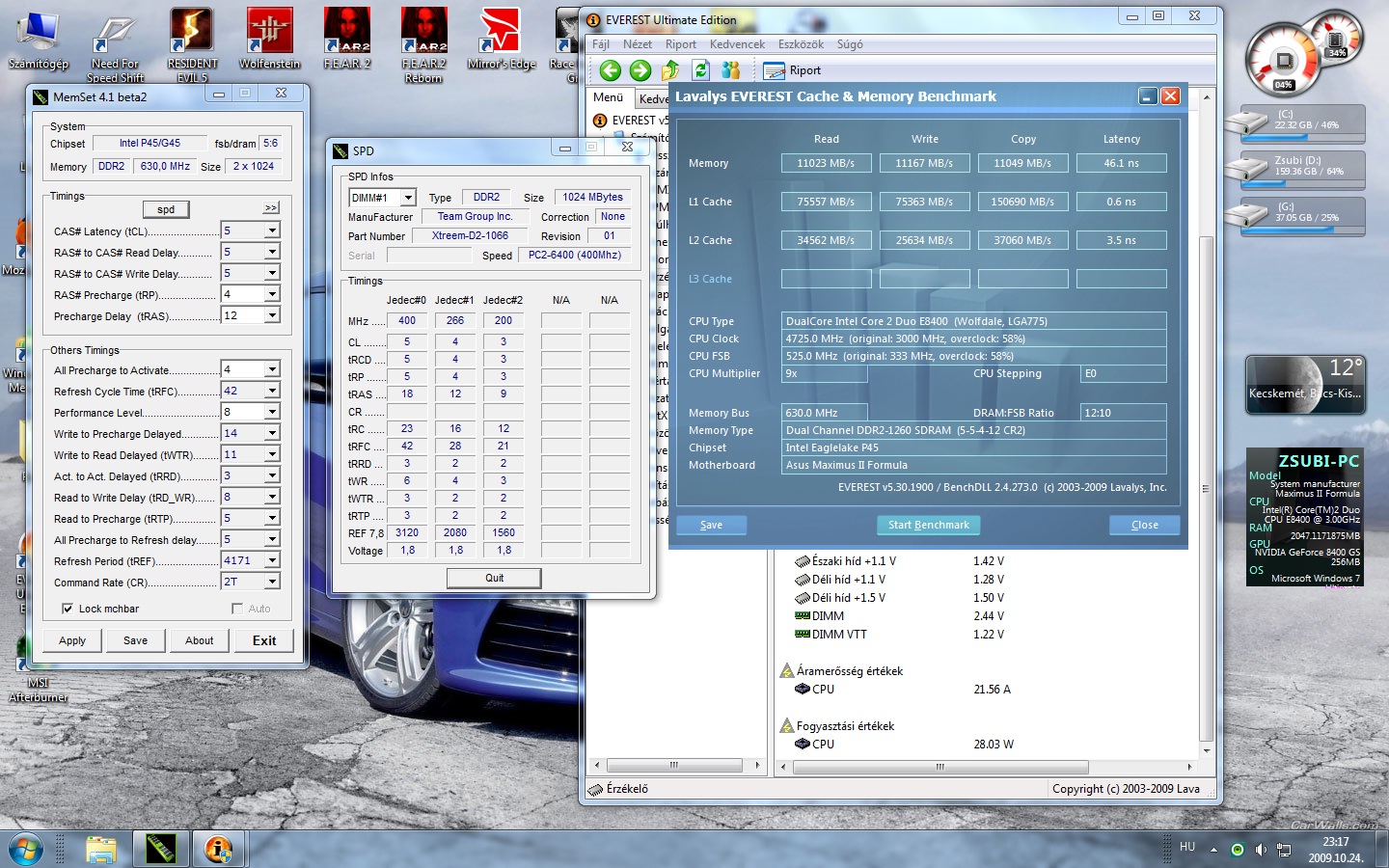Open Performance Level dropdown
This screenshot has height=868, width=1389.
[272, 412]
